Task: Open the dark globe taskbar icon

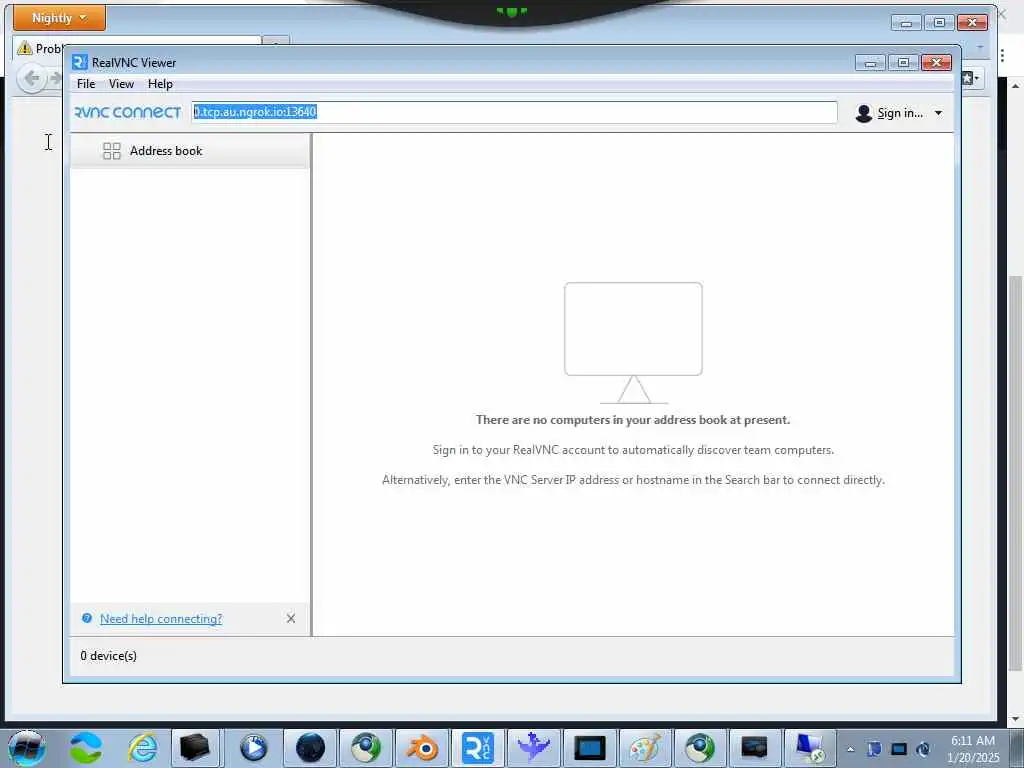Action: coord(310,748)
